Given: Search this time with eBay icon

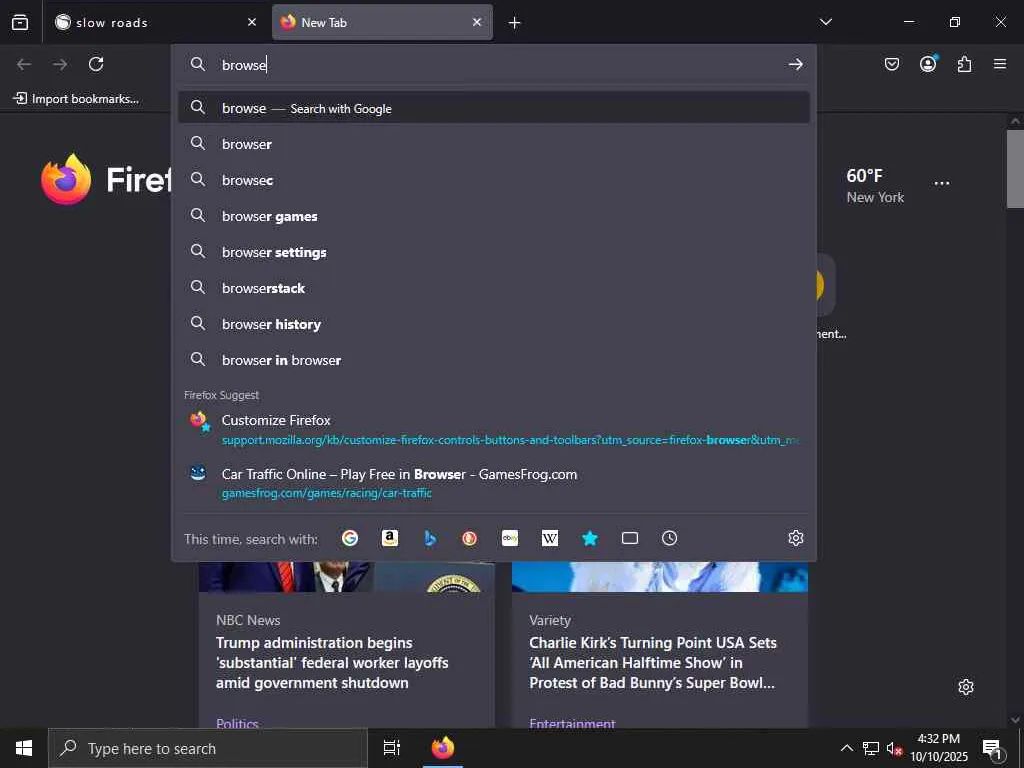Looking at the screenshot, I should [510, 538].
